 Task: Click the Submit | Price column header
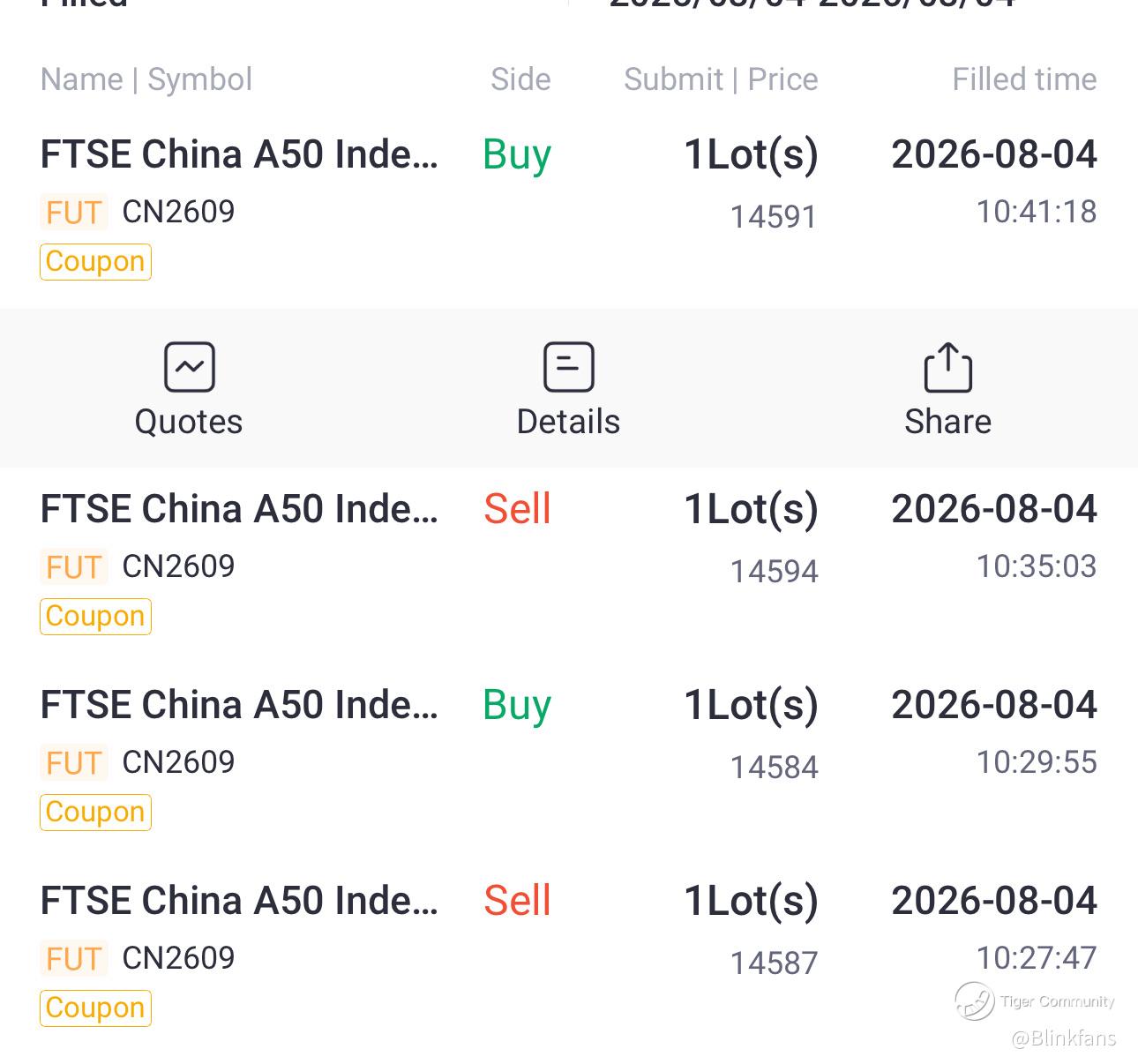[721, 79]
